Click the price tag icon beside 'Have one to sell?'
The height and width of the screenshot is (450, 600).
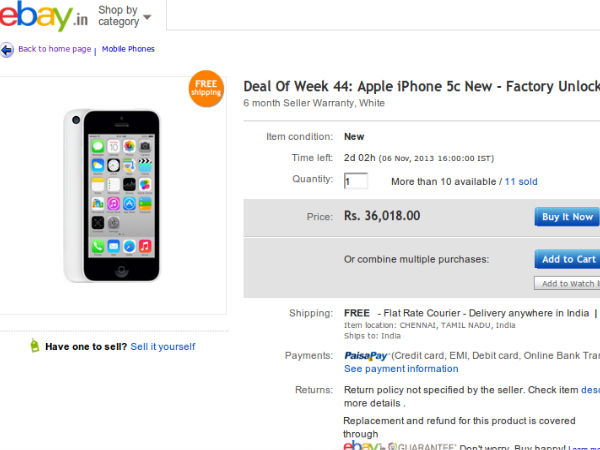[35, 346]
